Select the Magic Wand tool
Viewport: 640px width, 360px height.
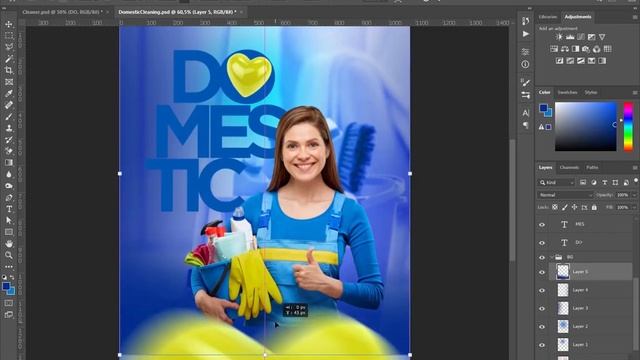(x=9, y=59)
